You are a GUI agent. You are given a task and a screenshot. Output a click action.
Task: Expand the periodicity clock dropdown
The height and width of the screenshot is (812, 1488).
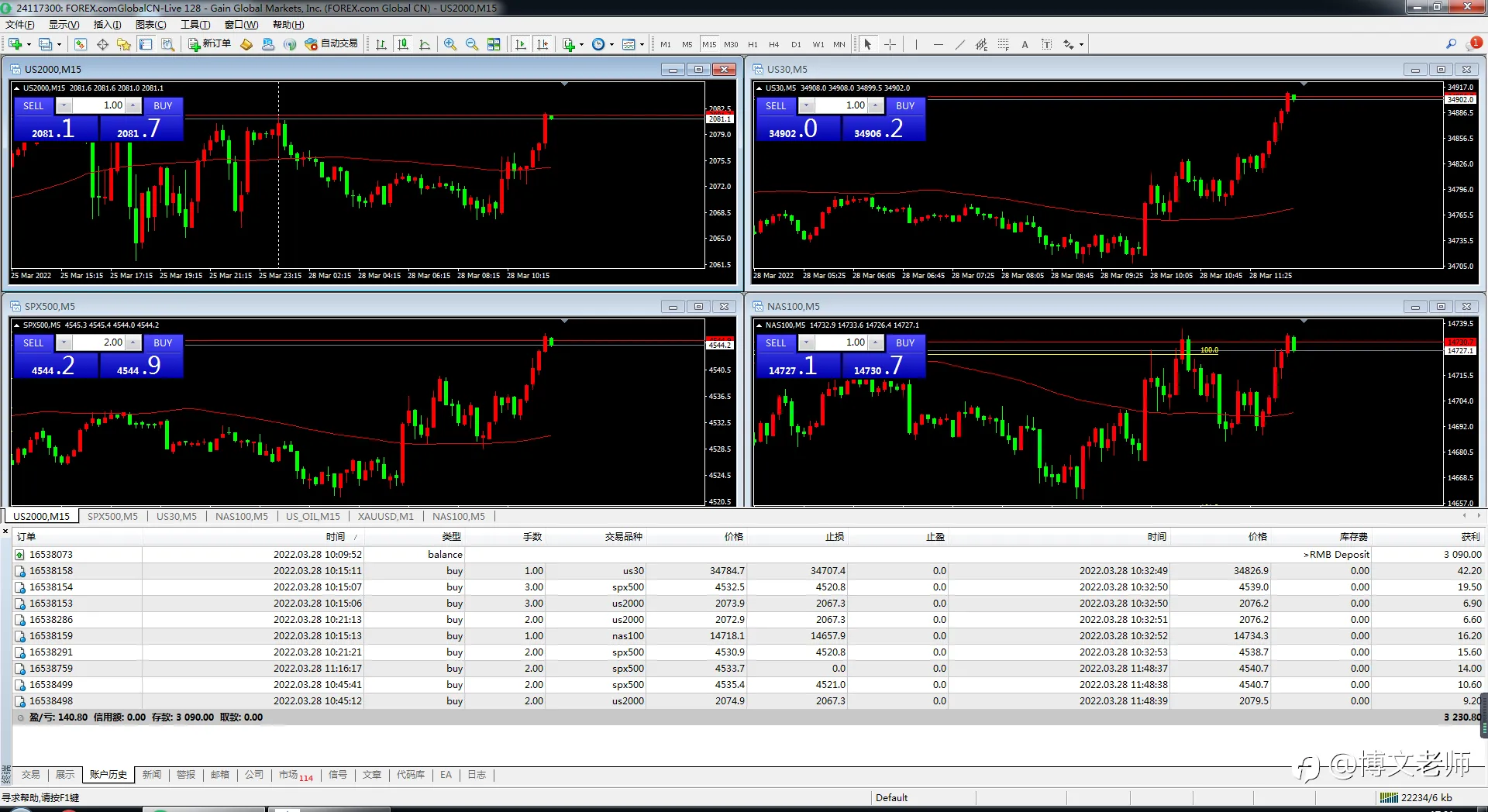612,44
